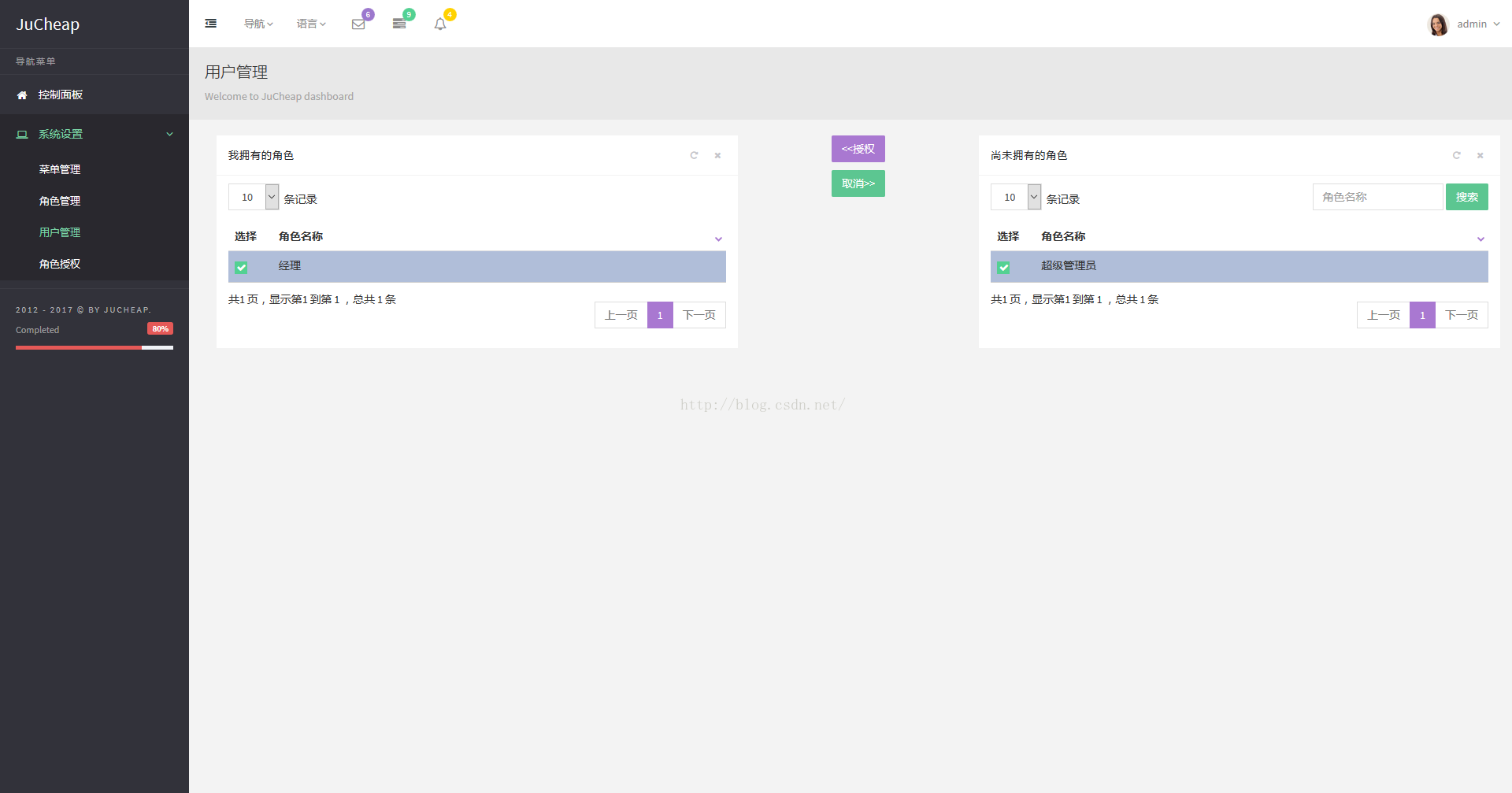Click 上一页 in 尚未拥有的角色 pagination
Viewport: 1512px width, 793px height.
coord(1384,315)
